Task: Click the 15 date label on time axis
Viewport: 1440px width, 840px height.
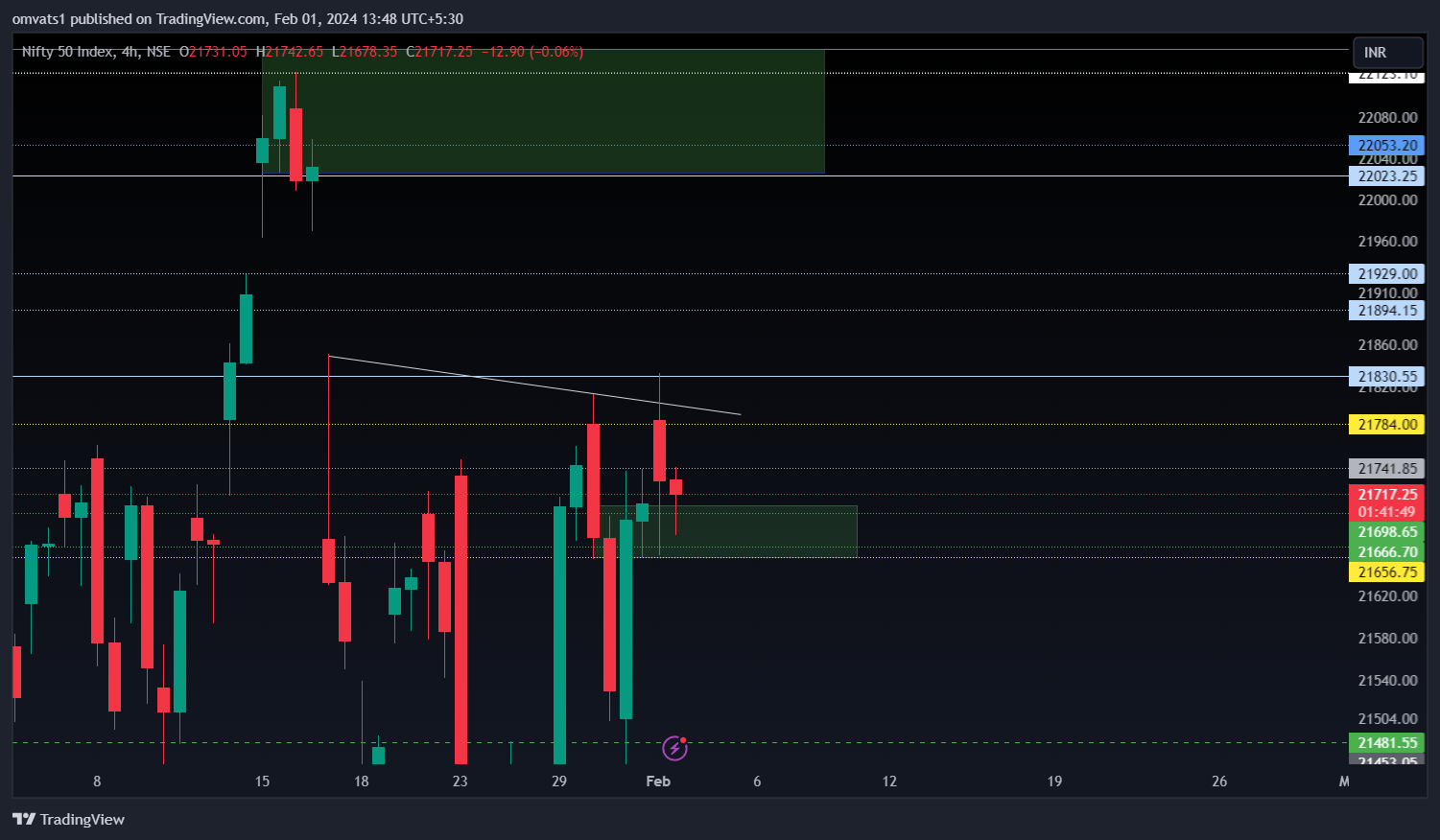Action: point(262,782)
